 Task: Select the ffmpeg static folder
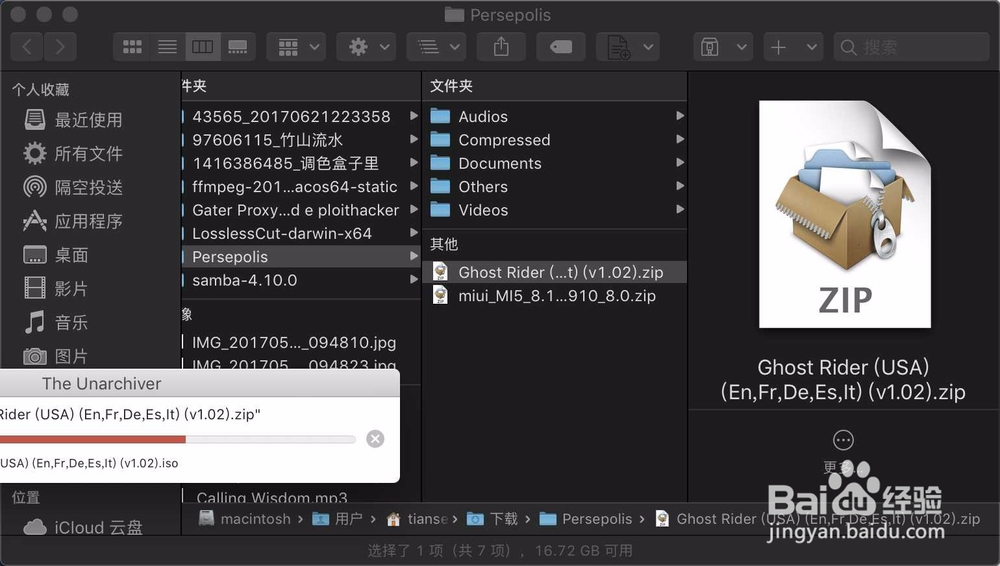tap(300, 187)
